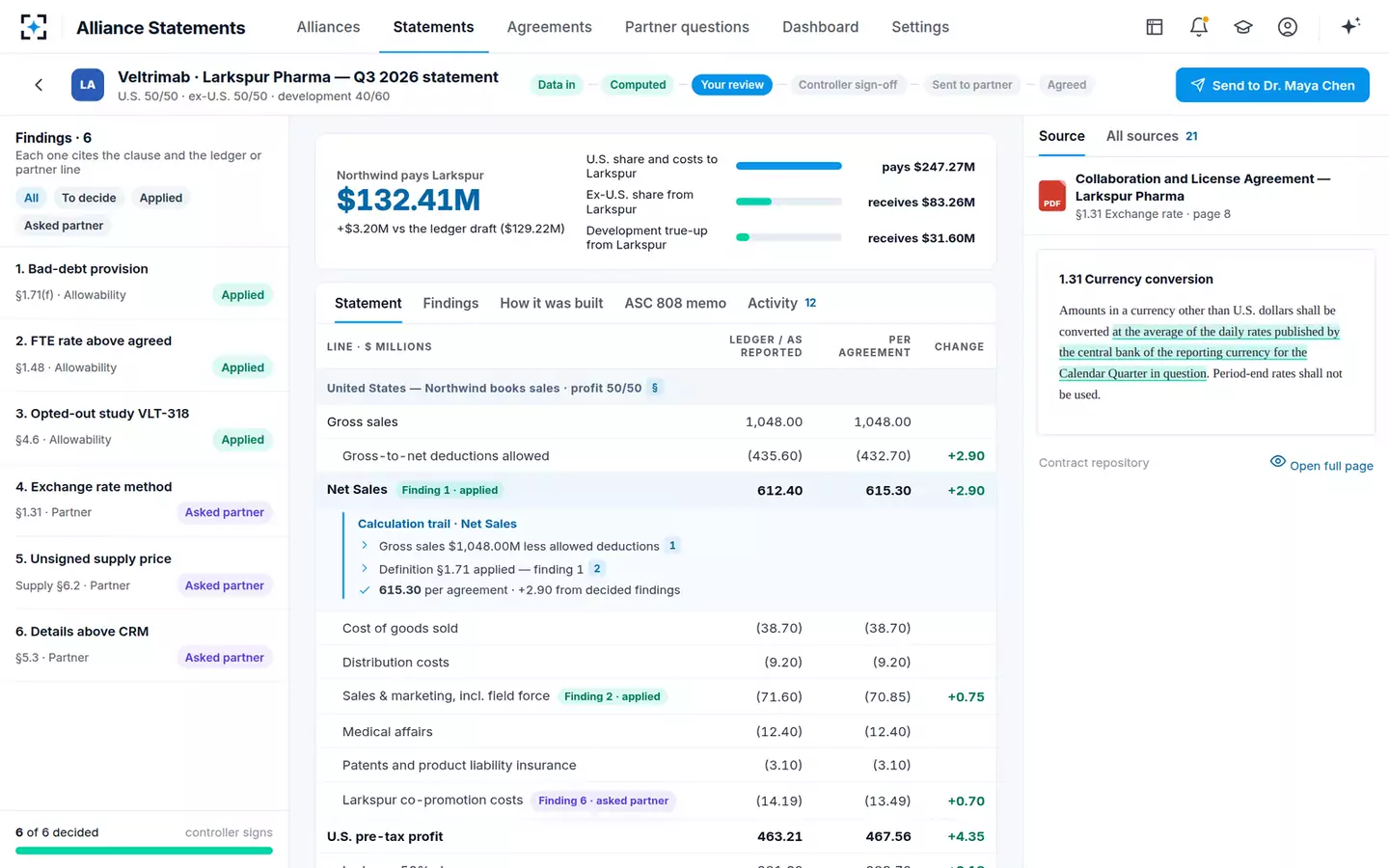Filter findings by To decide
The height and width of the screenshot is (868, 1389).
point(89,198)
